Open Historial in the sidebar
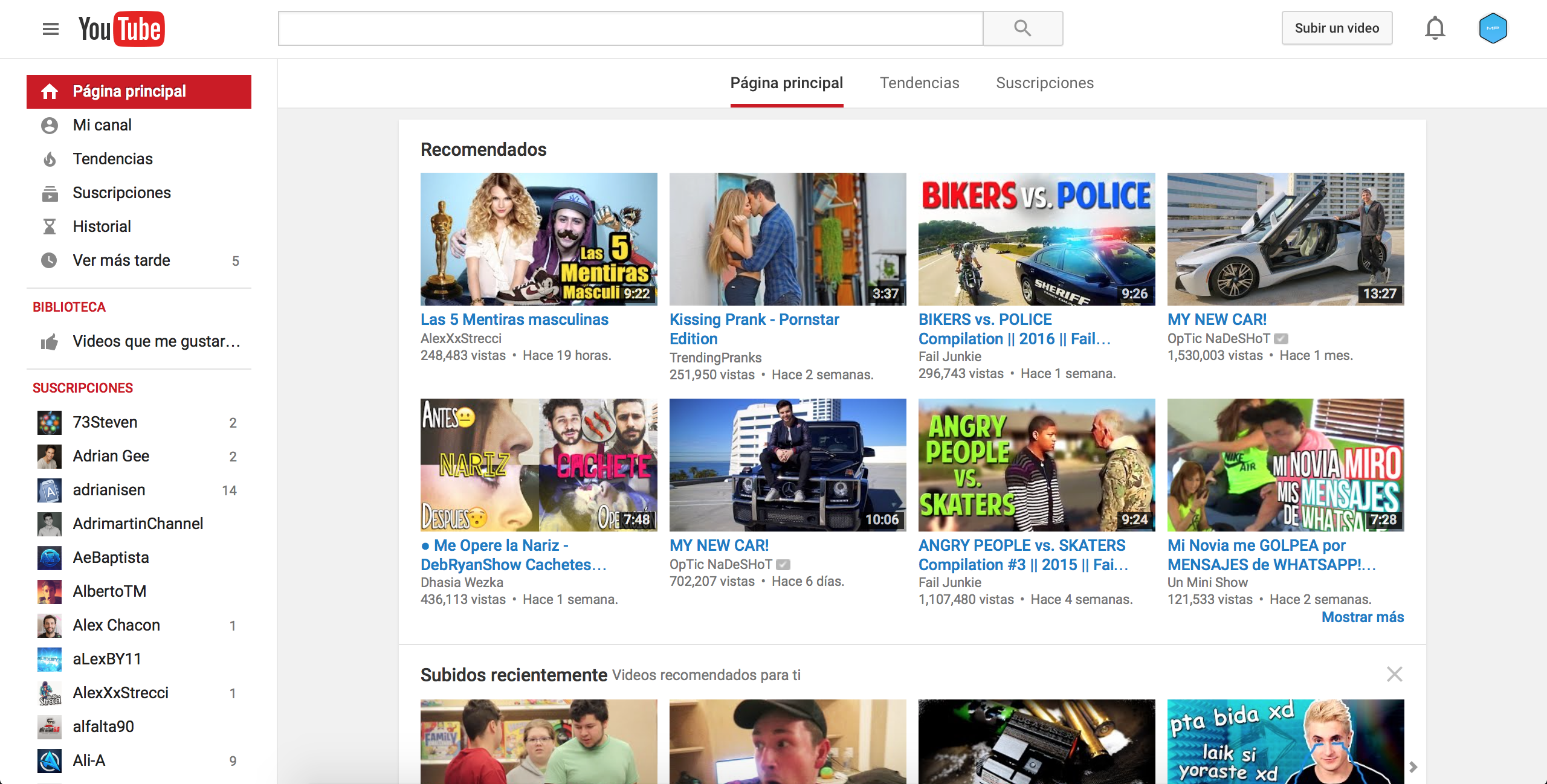Viewport: 1547px width, 784px height. (x=102, y=227)
